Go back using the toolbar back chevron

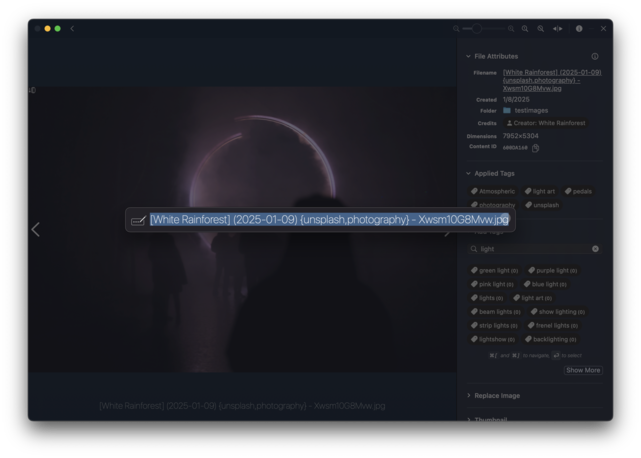pos(72,29)
